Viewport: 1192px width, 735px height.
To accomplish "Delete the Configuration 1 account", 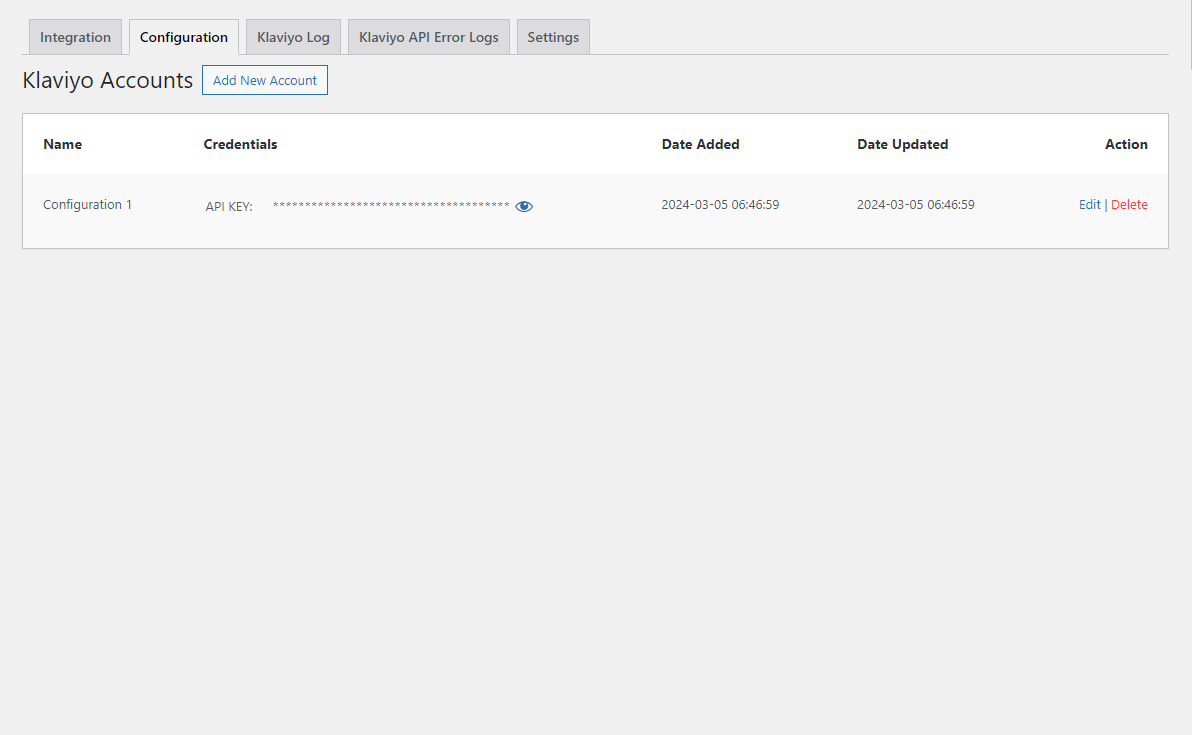I will pyautogui.click(x=1130, y=204).
